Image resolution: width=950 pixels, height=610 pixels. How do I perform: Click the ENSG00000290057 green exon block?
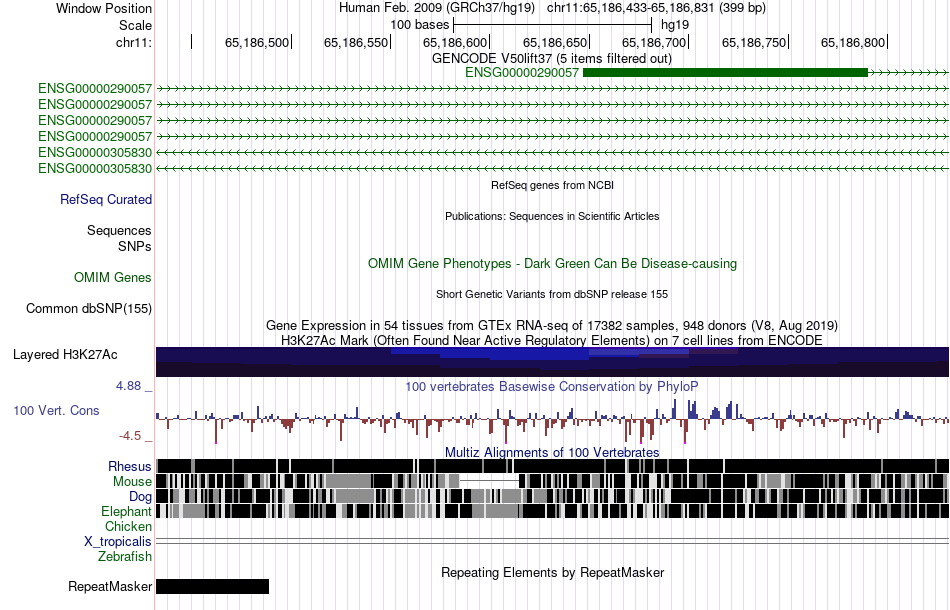pyautogui.click(x=725, y=73)
